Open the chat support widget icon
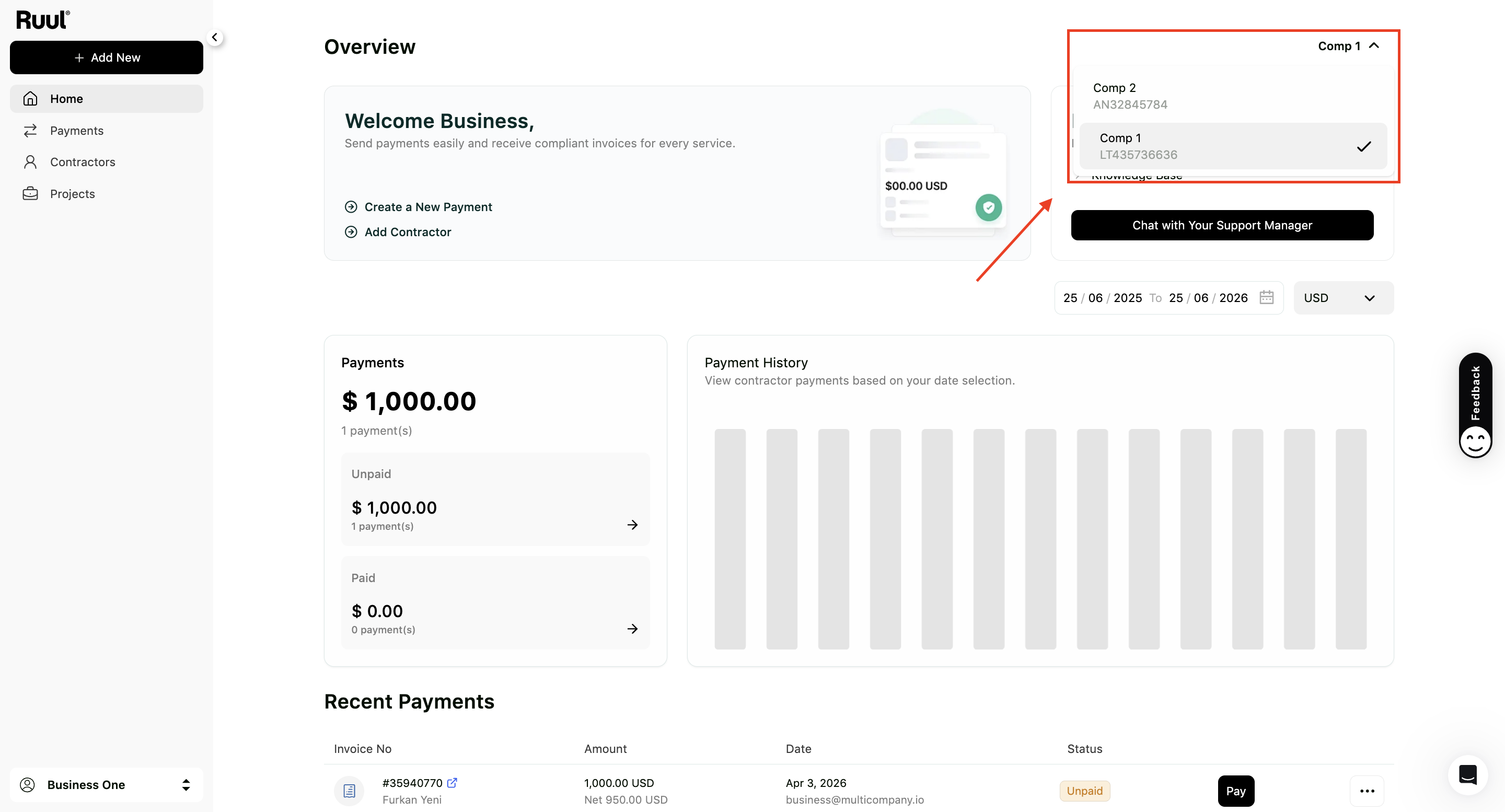 tap(1467, 774)
